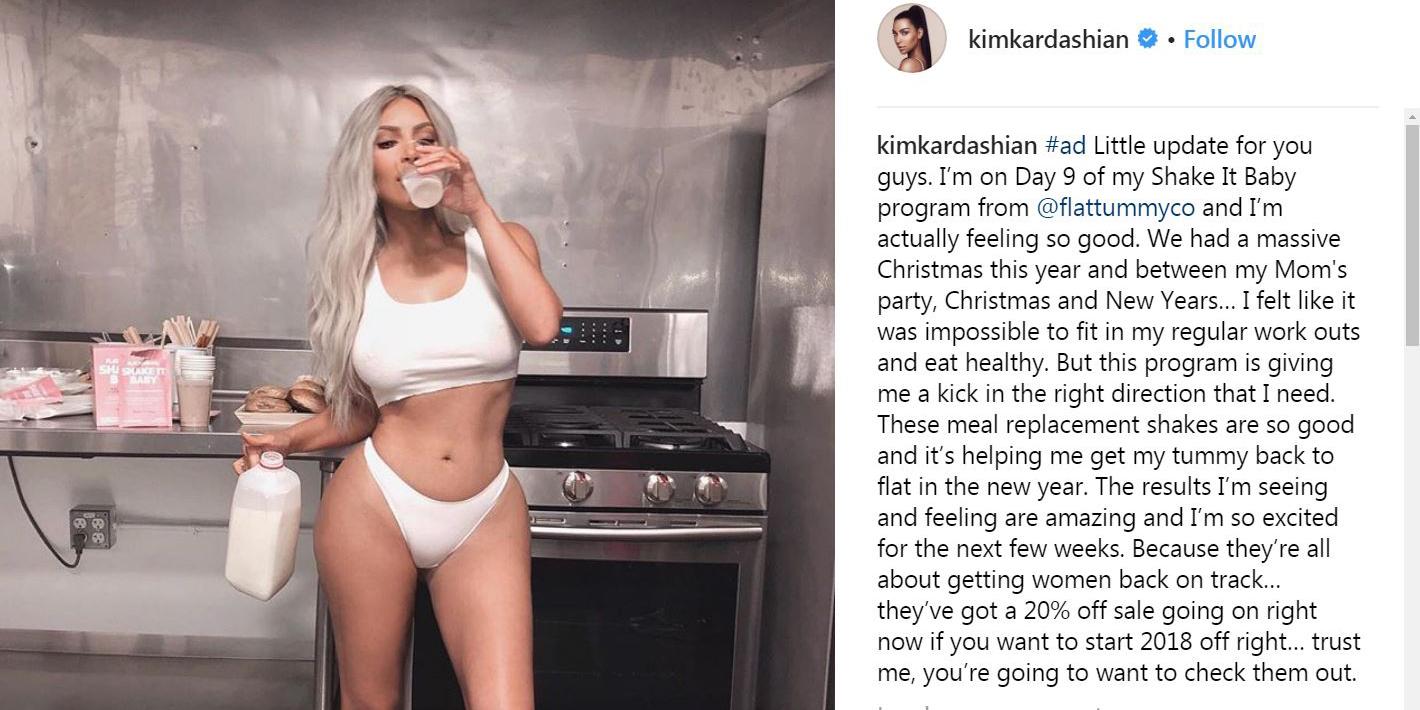Click the blue verified badge icon
Image resolution: width=1420 pixels, height=710 pixels.
click(1148, 39)
